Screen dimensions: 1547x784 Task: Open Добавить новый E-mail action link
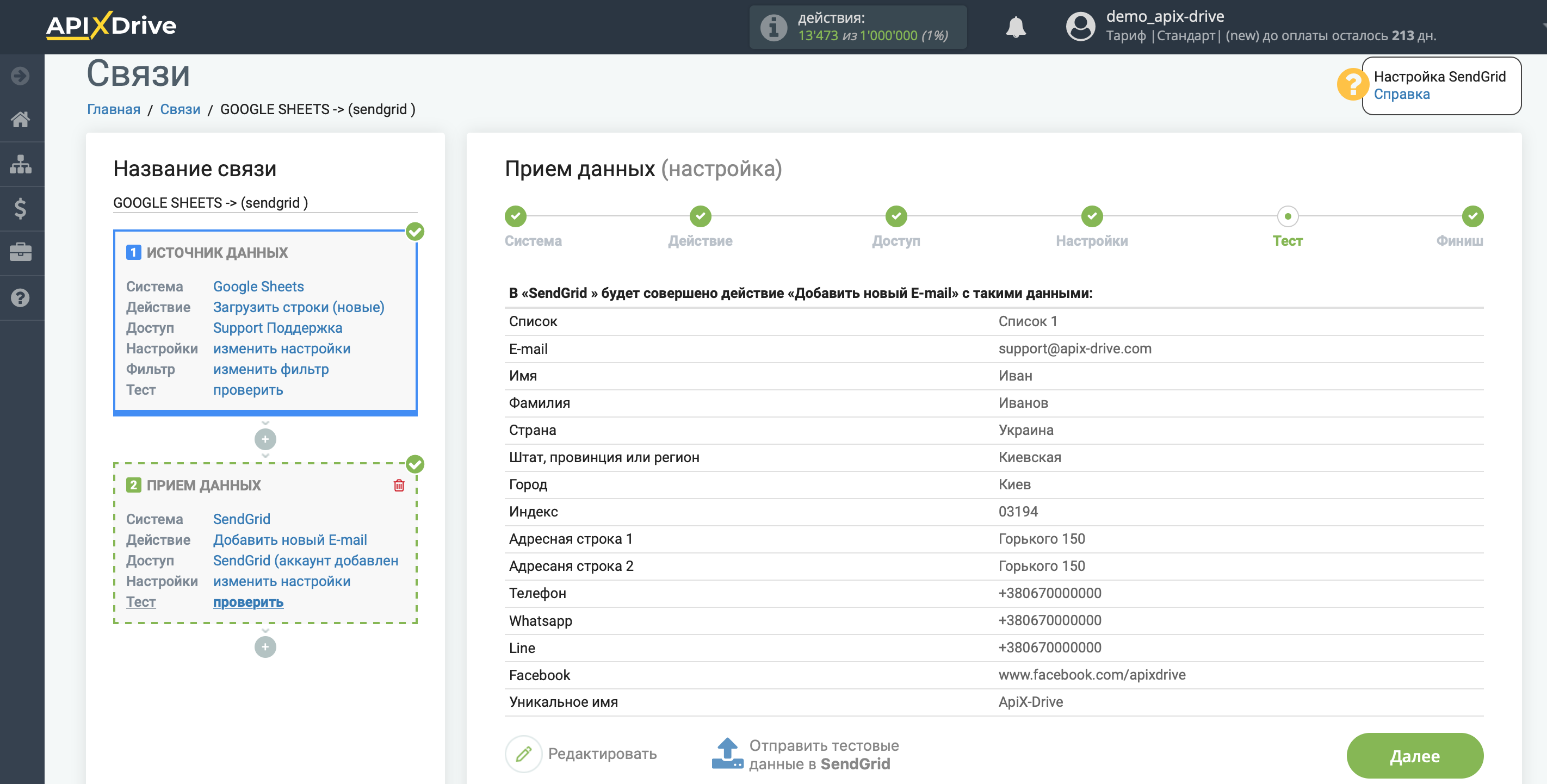tap(290, 540)
